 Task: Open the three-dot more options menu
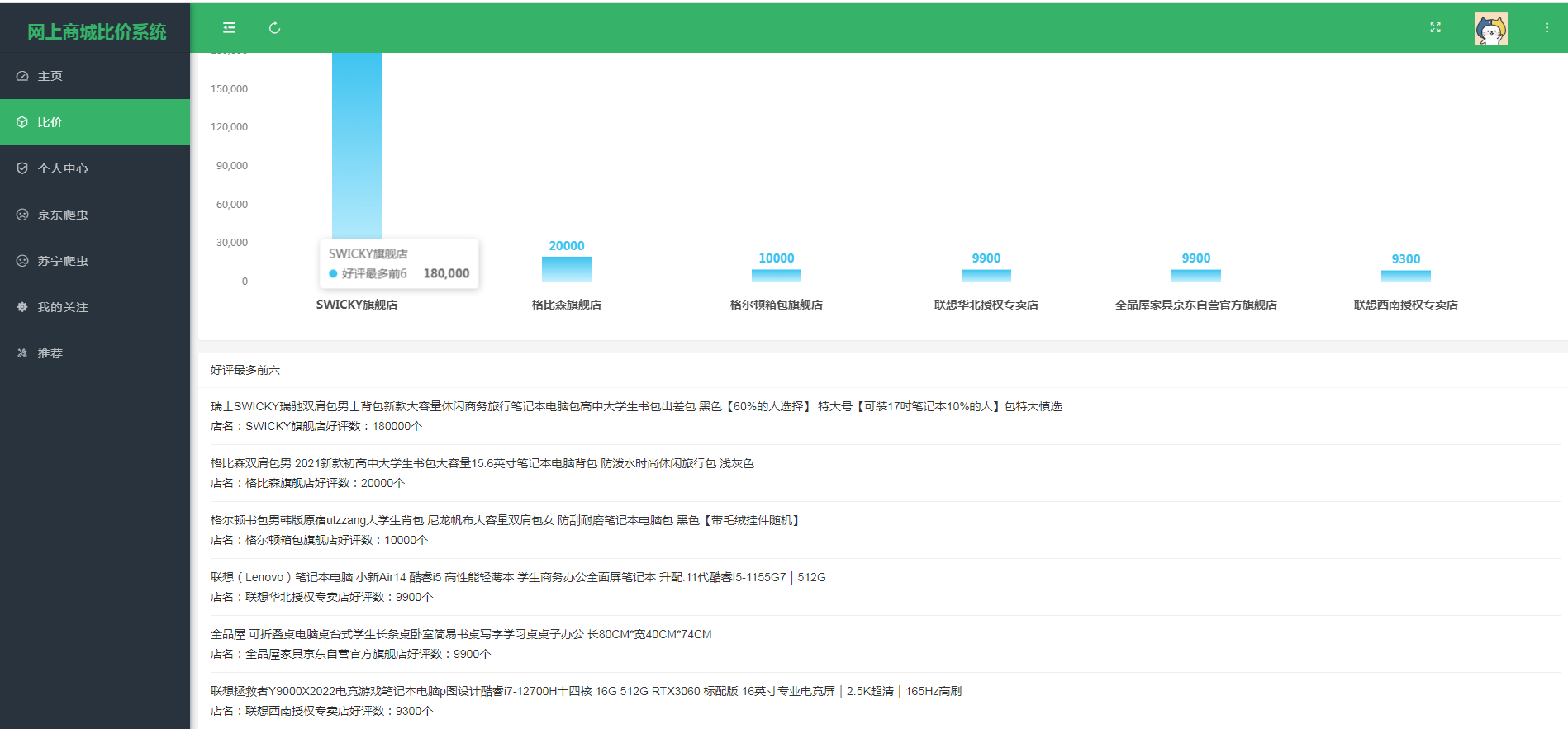1547,28
